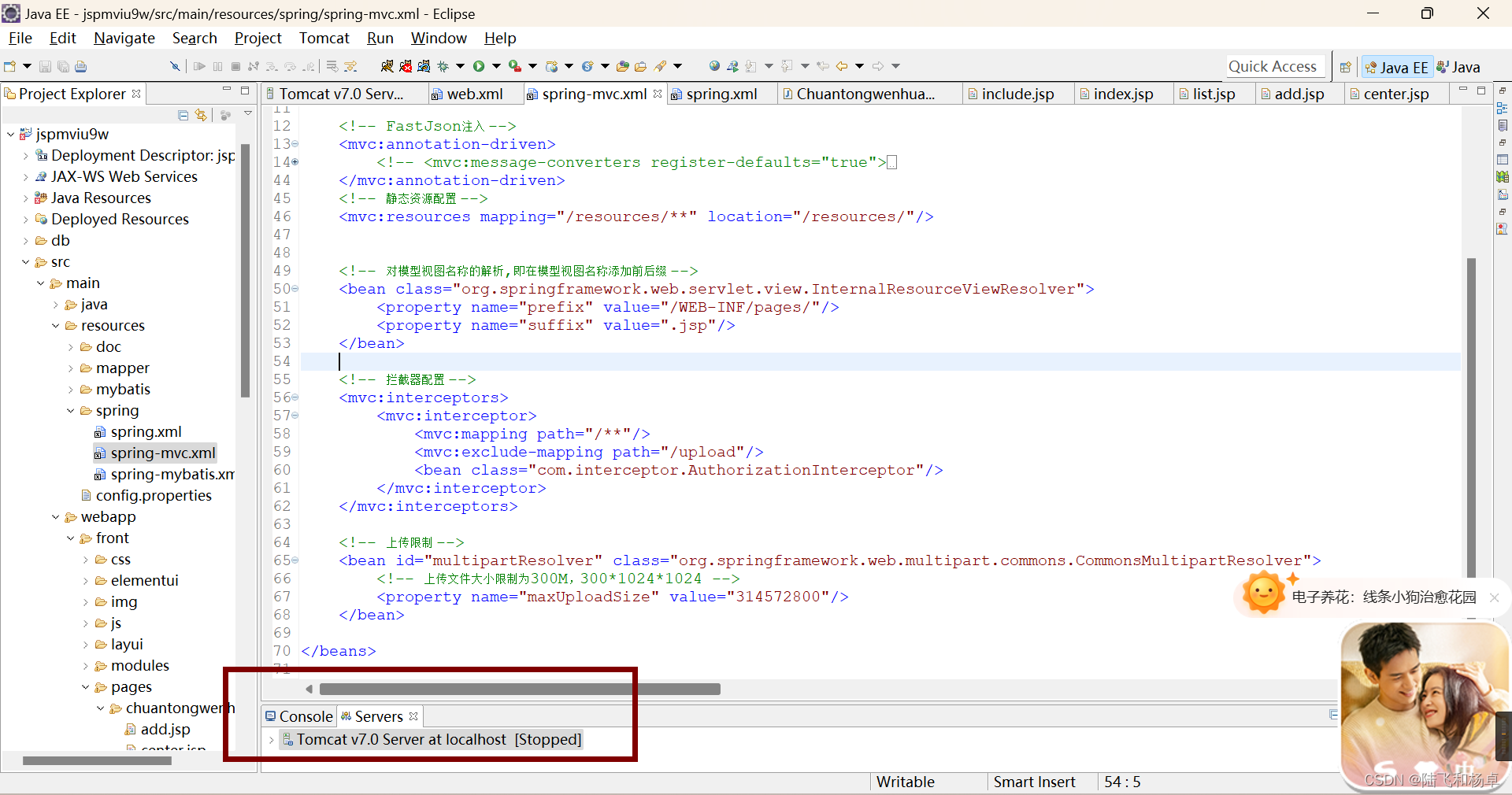Screen dimensions: 1512x795
Task: Click the Print icon in the toolbar
Action: [x=80, y=66]
